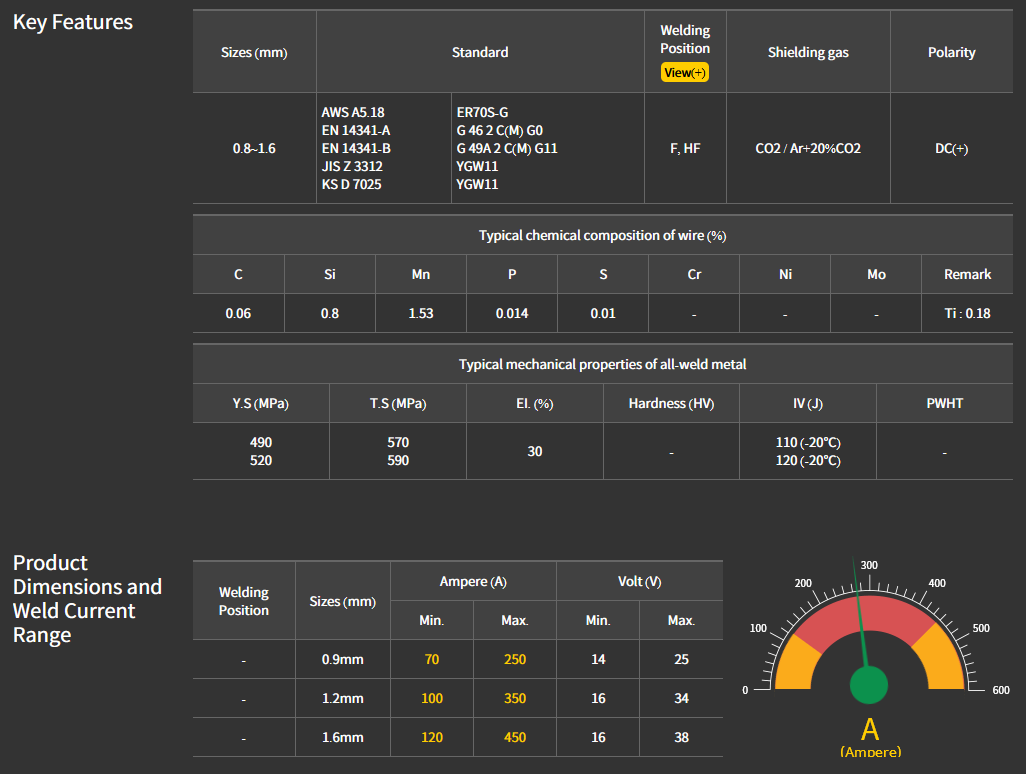Image resolution: width=1026 pixels, height=774 pixels.
Task: Click the green knob of the ampere gauge
Action: tap(868, 686)
